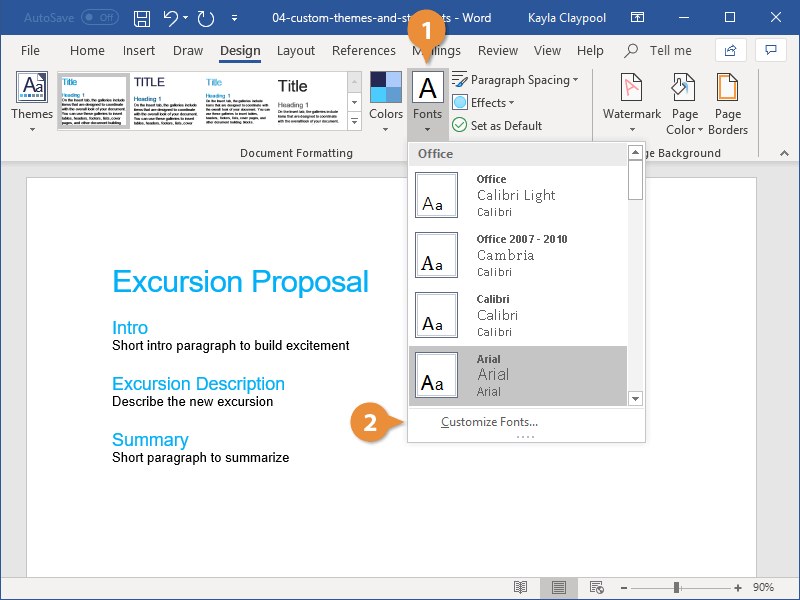Switch to Read Mode view icon
Image resolution: width=800 pixels, height=600 pixels.
(x=520, y=587)
